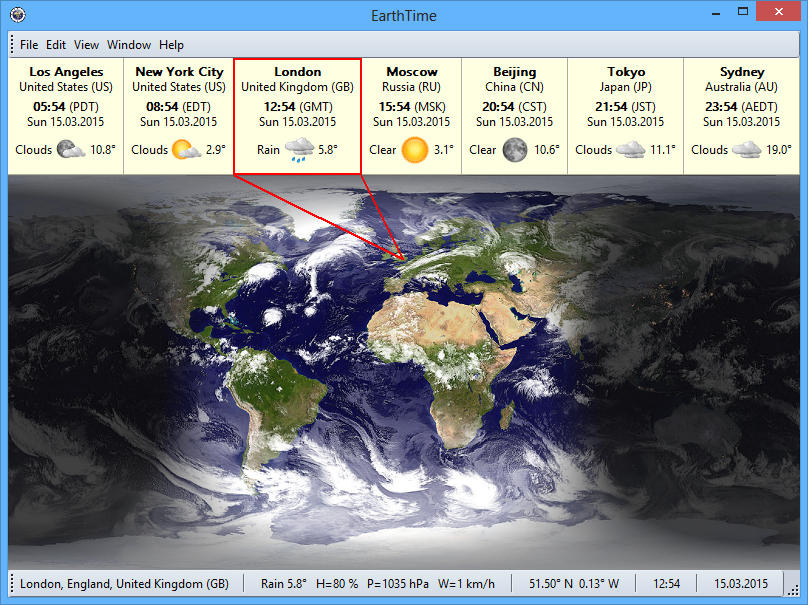Select the Moscow city heading
Viewport: 808px width, 605px height.
tap(412, 72)
